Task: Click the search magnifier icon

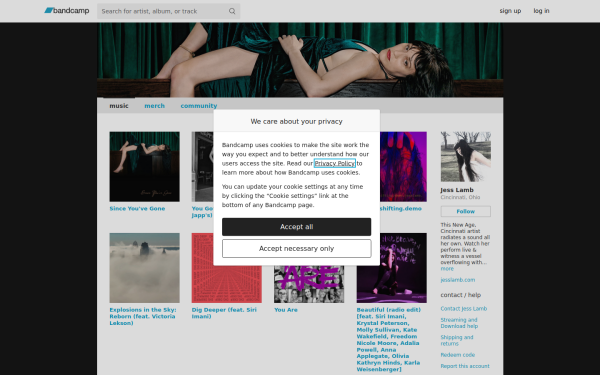Action: (x=232, y=11)
